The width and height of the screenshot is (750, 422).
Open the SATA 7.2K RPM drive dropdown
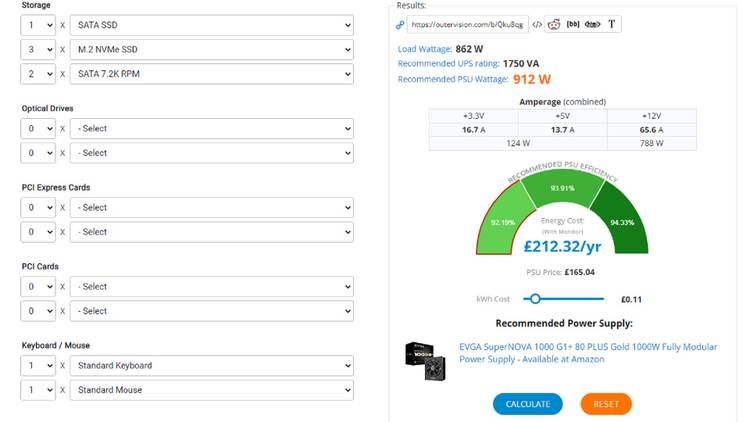pos(211,74)
